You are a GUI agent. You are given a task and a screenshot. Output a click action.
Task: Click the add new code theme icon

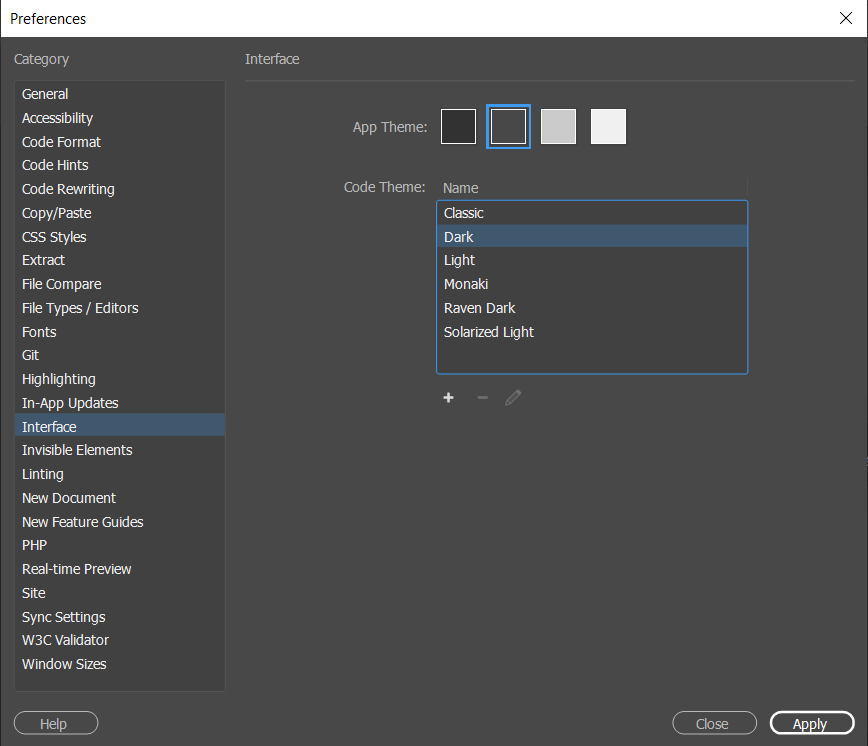[448, 397]
